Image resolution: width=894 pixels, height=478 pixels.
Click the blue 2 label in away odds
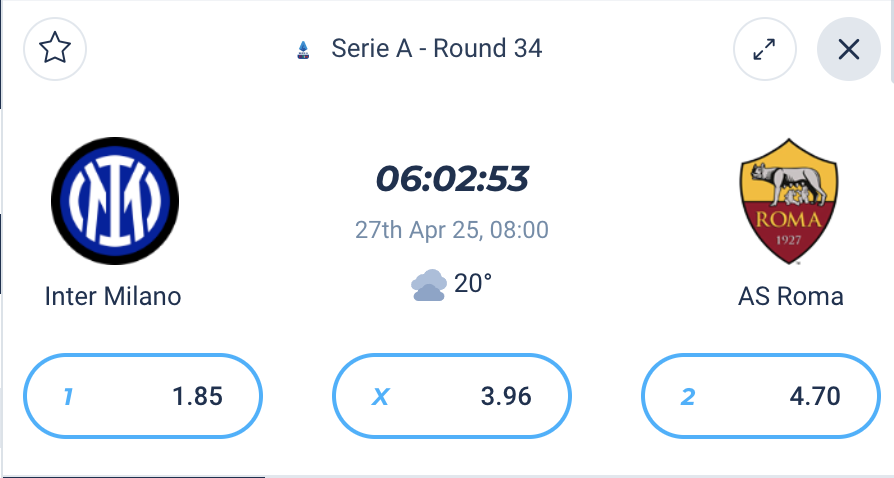click(x=688, y=396)
